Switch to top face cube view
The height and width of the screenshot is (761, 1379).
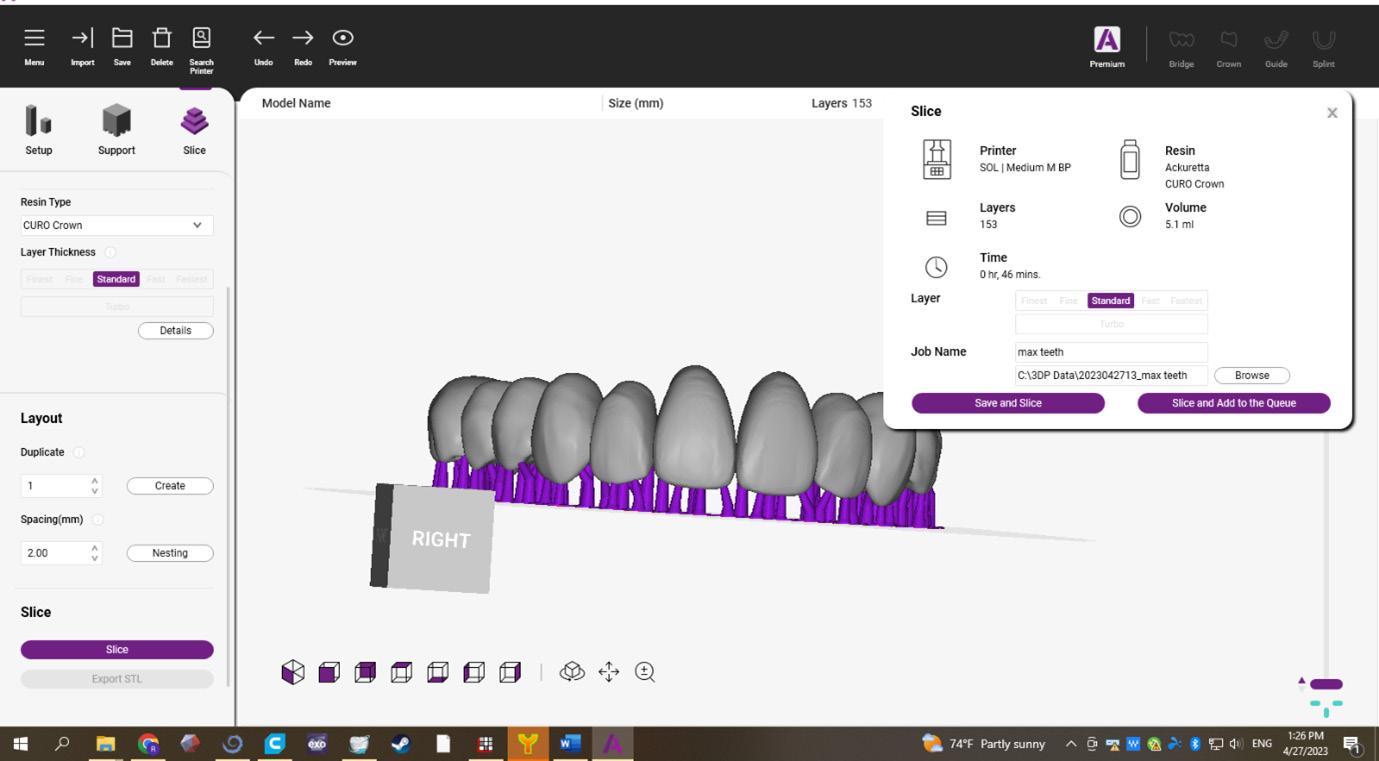coord(401,672)
